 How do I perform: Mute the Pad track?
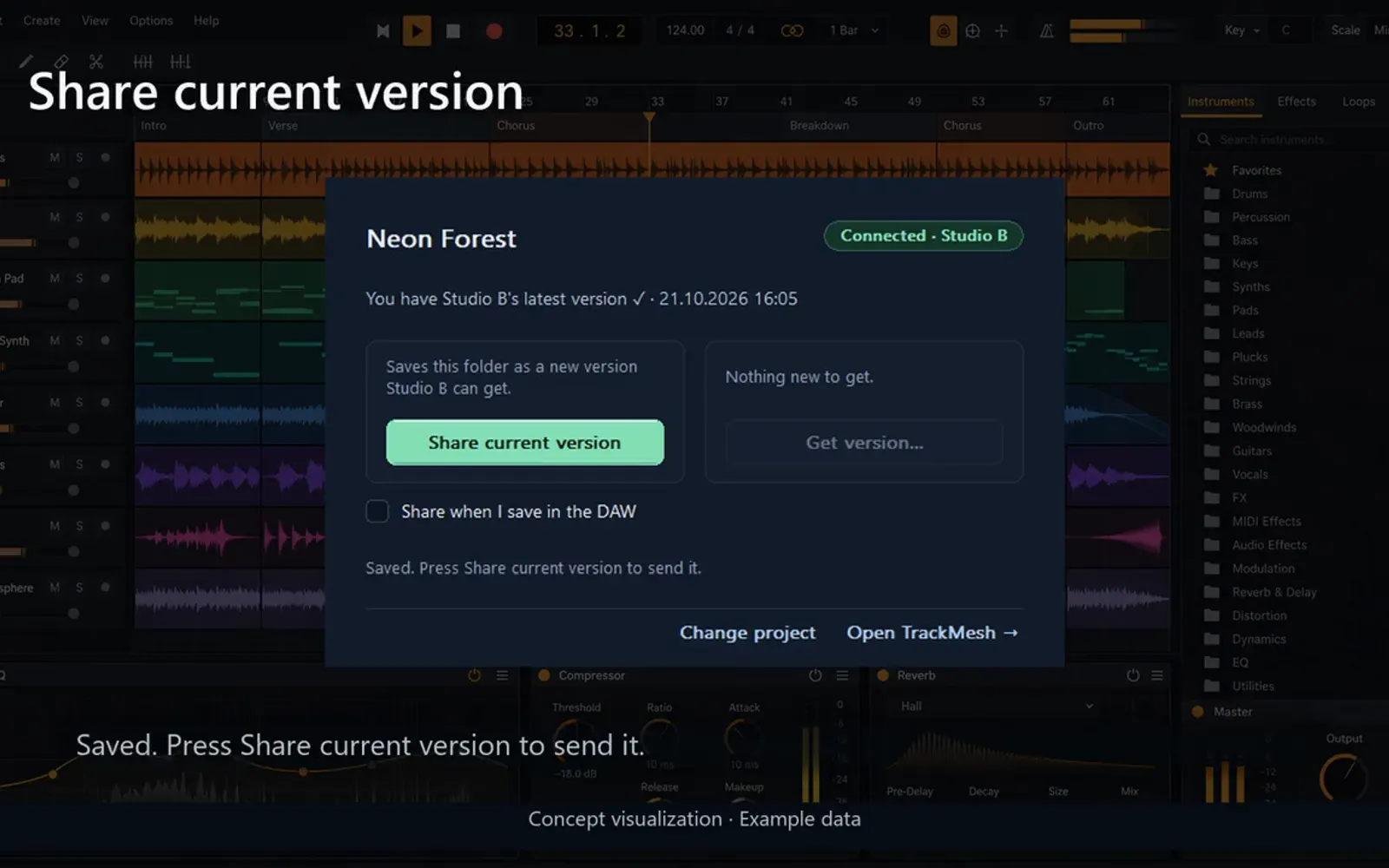[x=55, y=279]
